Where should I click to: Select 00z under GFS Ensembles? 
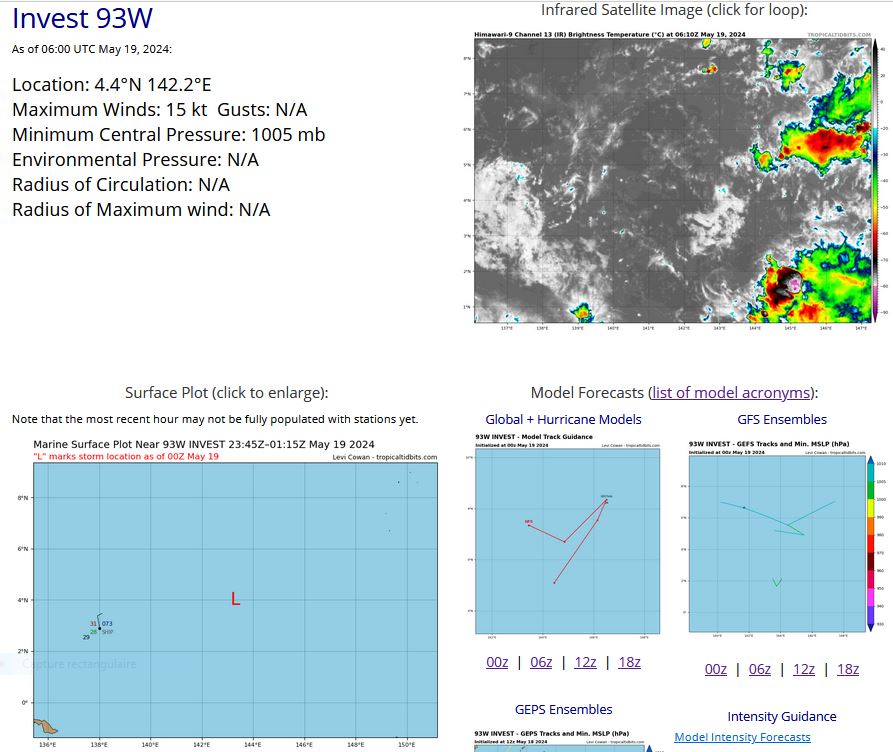(716, 669)
